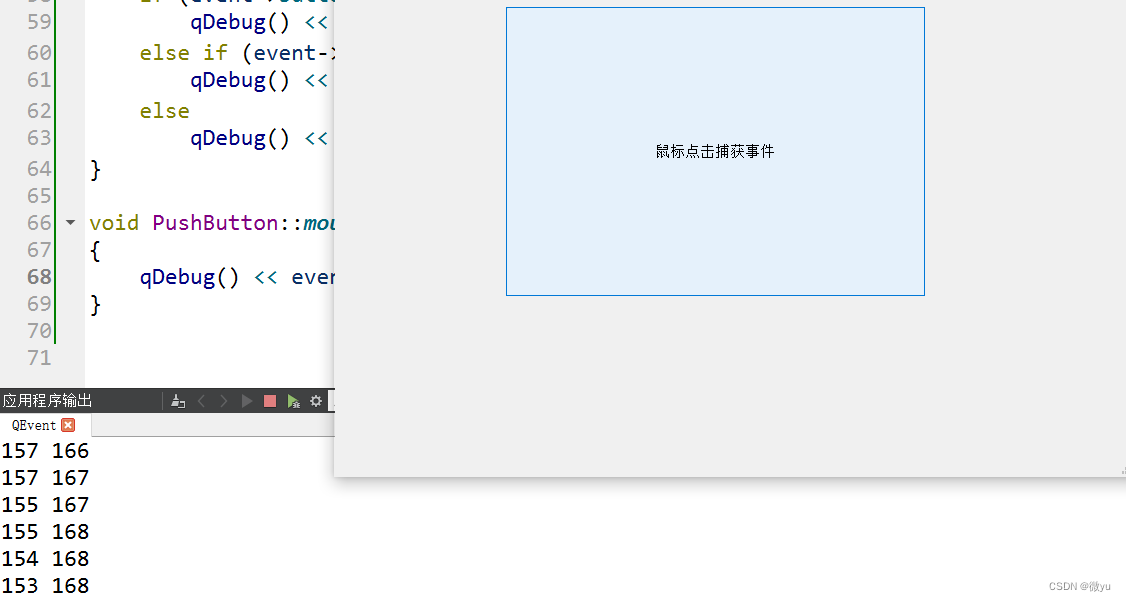Collapse the mousePressEvent function at line 66
Viewport: 1126px width, 601px height.
tap(69, 223)
